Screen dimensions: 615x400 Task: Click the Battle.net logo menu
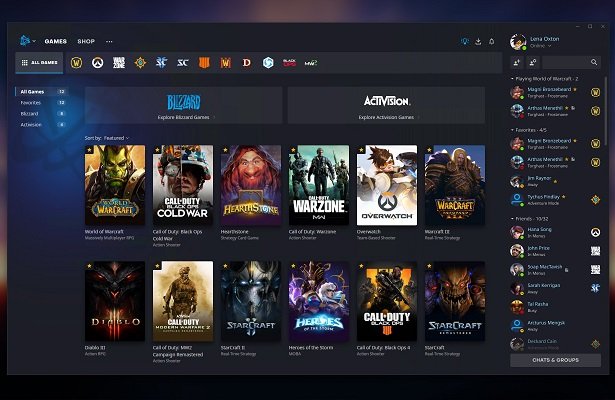27,41
